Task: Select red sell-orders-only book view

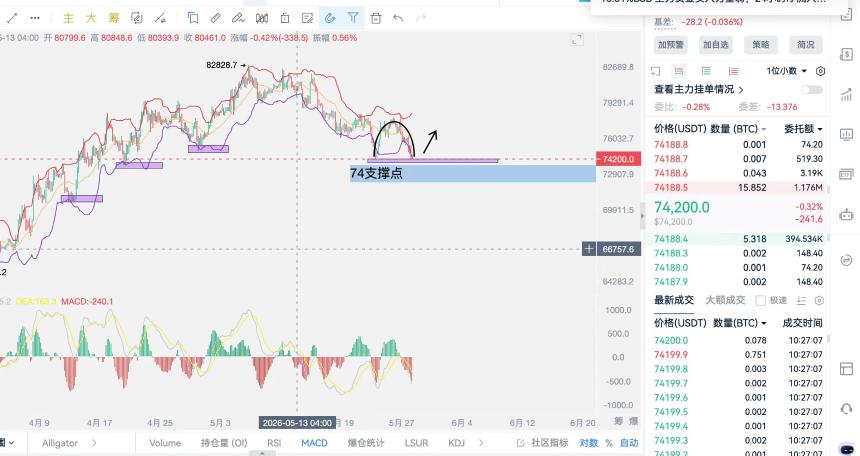Action: (x=733, y=71)
